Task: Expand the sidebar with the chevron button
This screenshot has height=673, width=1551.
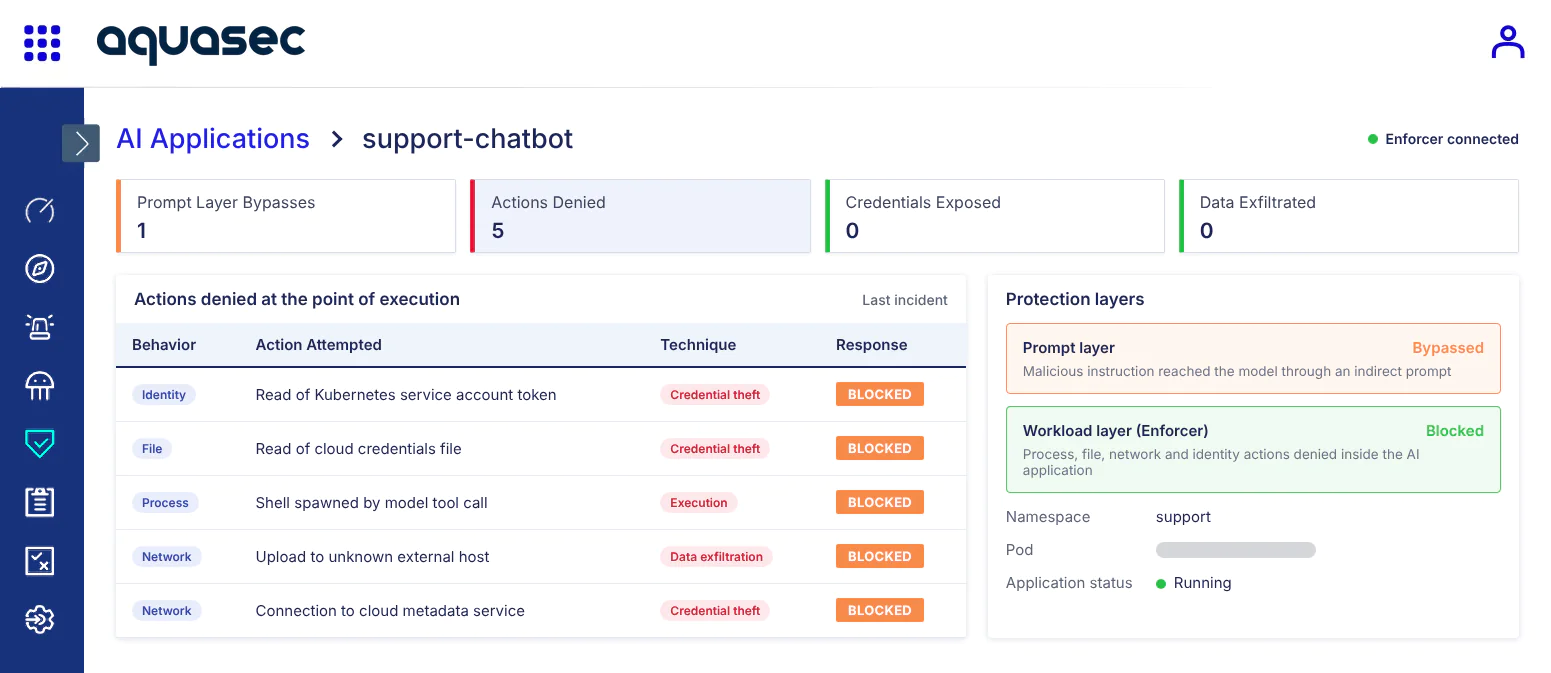Action: (x=81, y=143)
